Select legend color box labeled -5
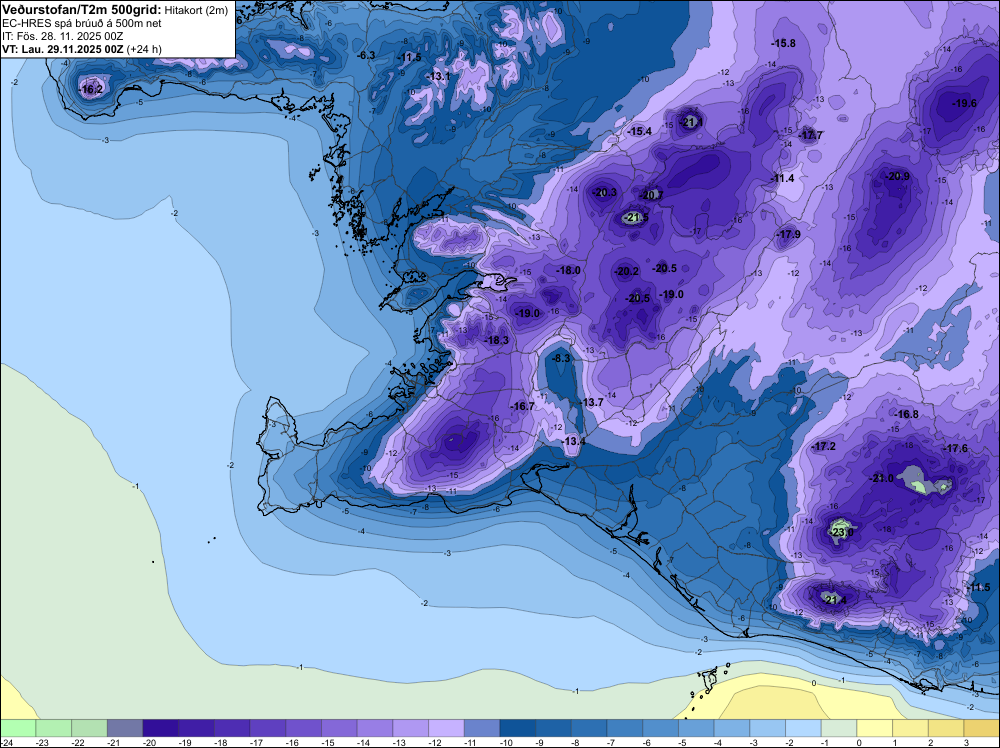Image resolution: width=1000 pixels, height=748 pixels. pos(696,728)
